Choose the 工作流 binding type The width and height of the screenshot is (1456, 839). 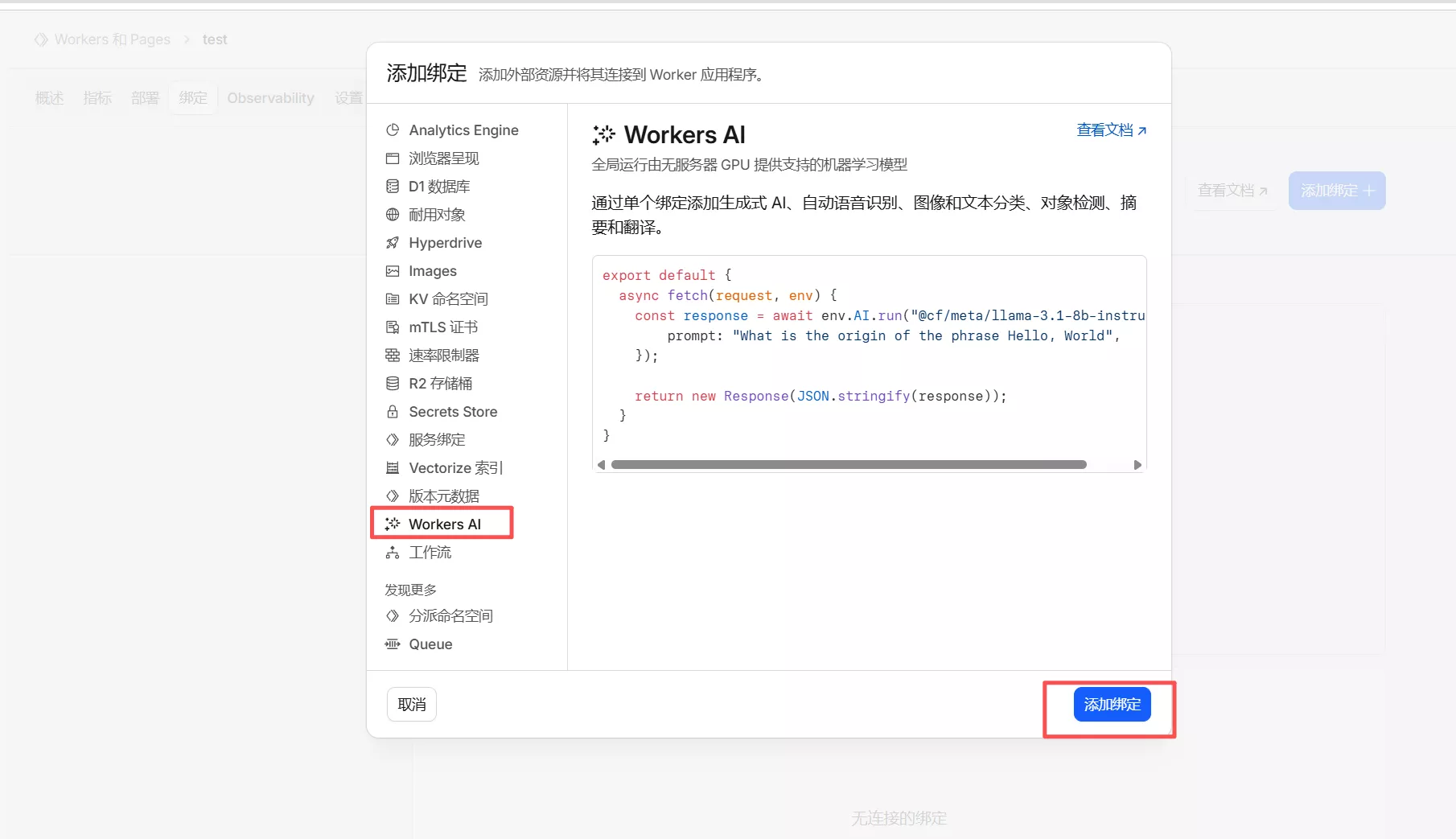(429, 552)
